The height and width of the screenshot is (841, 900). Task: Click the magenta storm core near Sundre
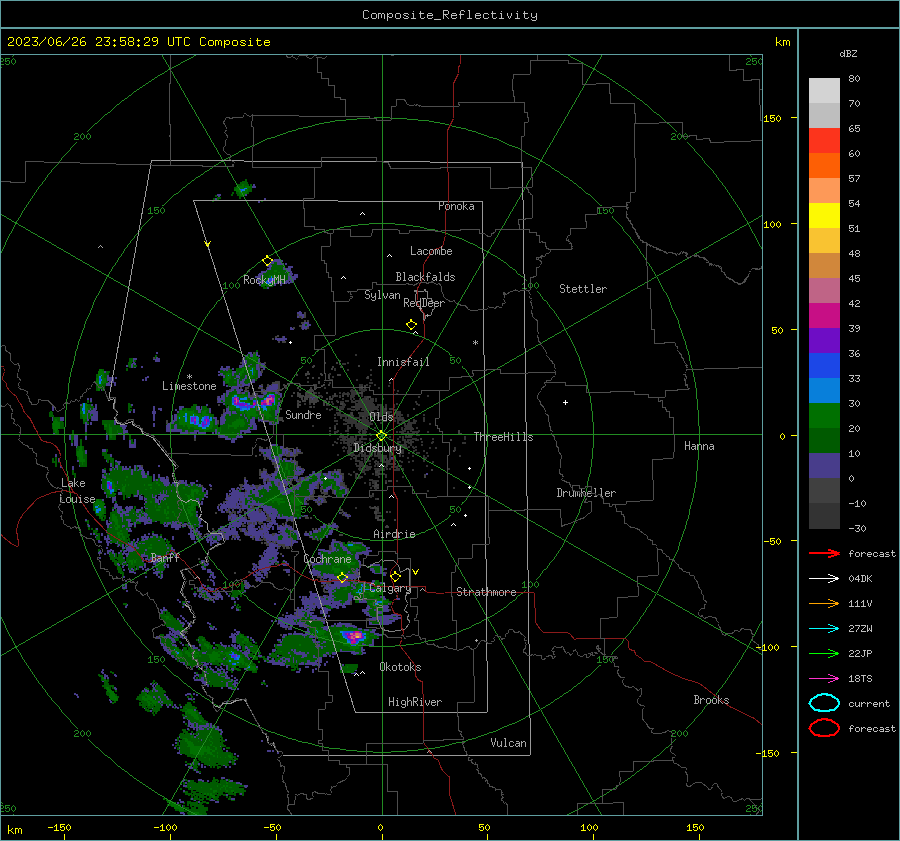tap(267, 400)
